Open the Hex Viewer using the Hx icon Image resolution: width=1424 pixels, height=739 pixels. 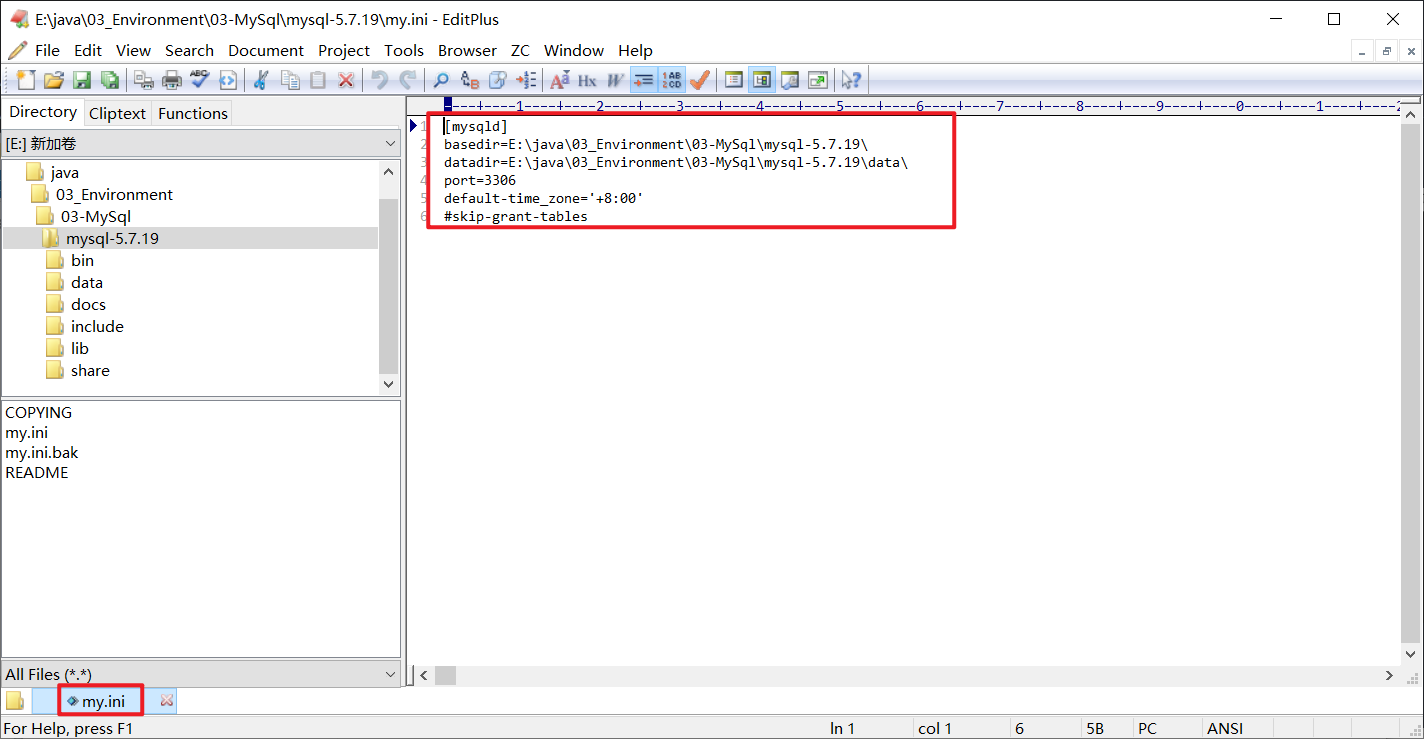pyautogui.click(x=585, y=79)
